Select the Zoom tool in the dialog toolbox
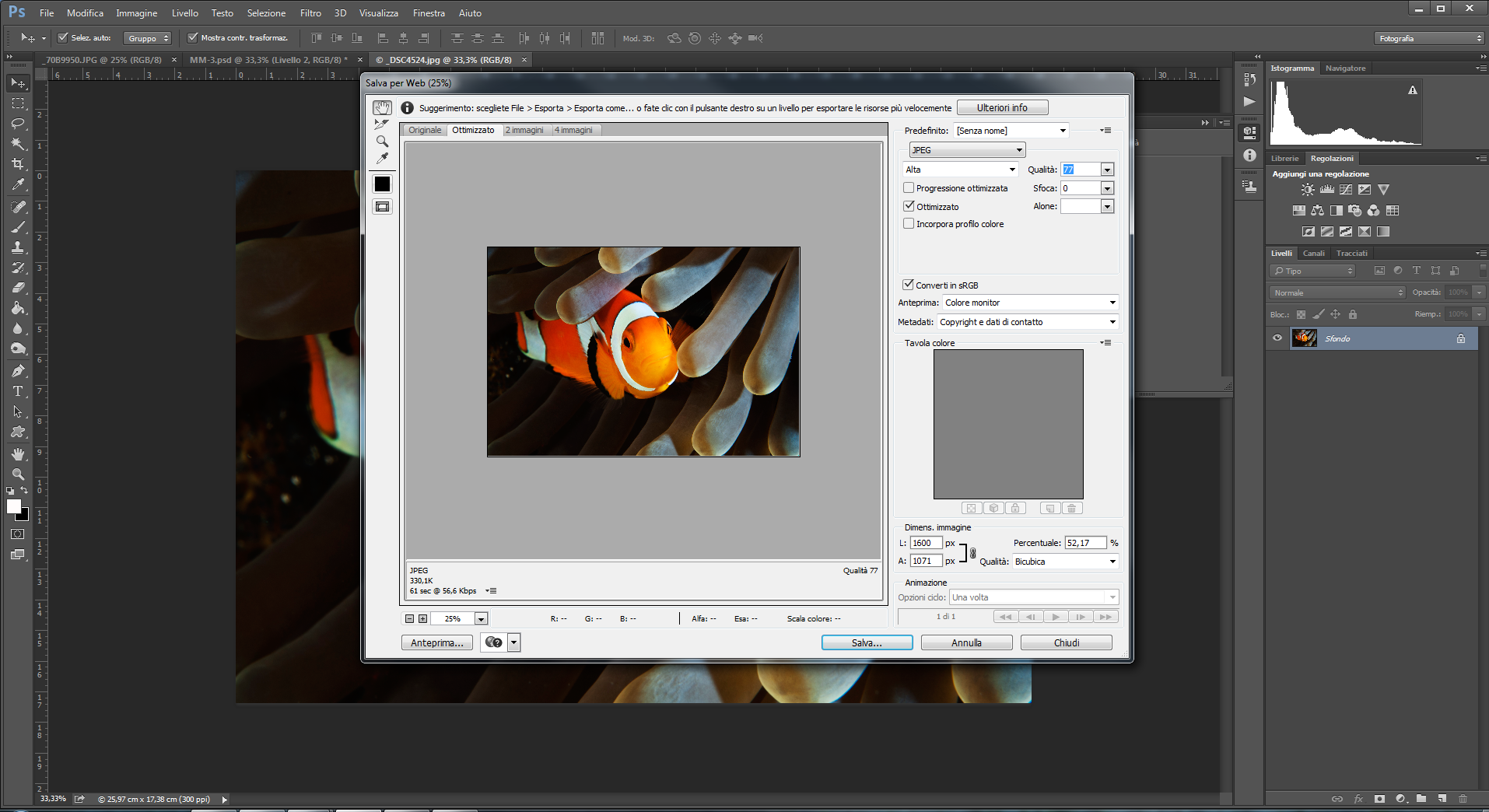The height and width of the screenshot is (812, 1489). click(x=382, y=142)
